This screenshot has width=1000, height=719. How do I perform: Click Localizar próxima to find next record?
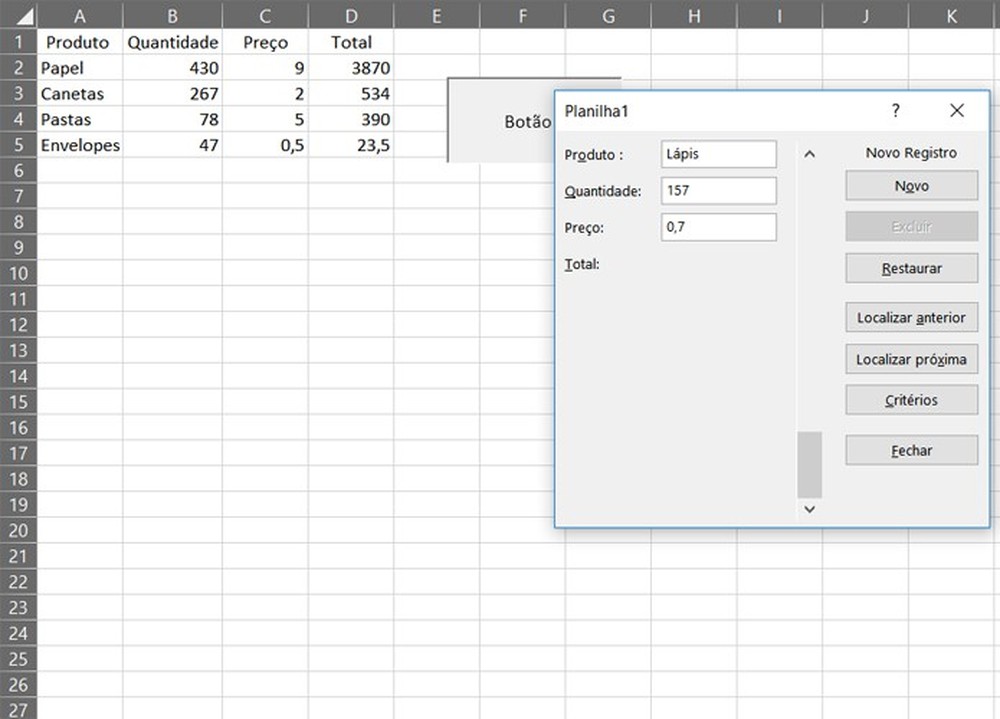(911, 358)
